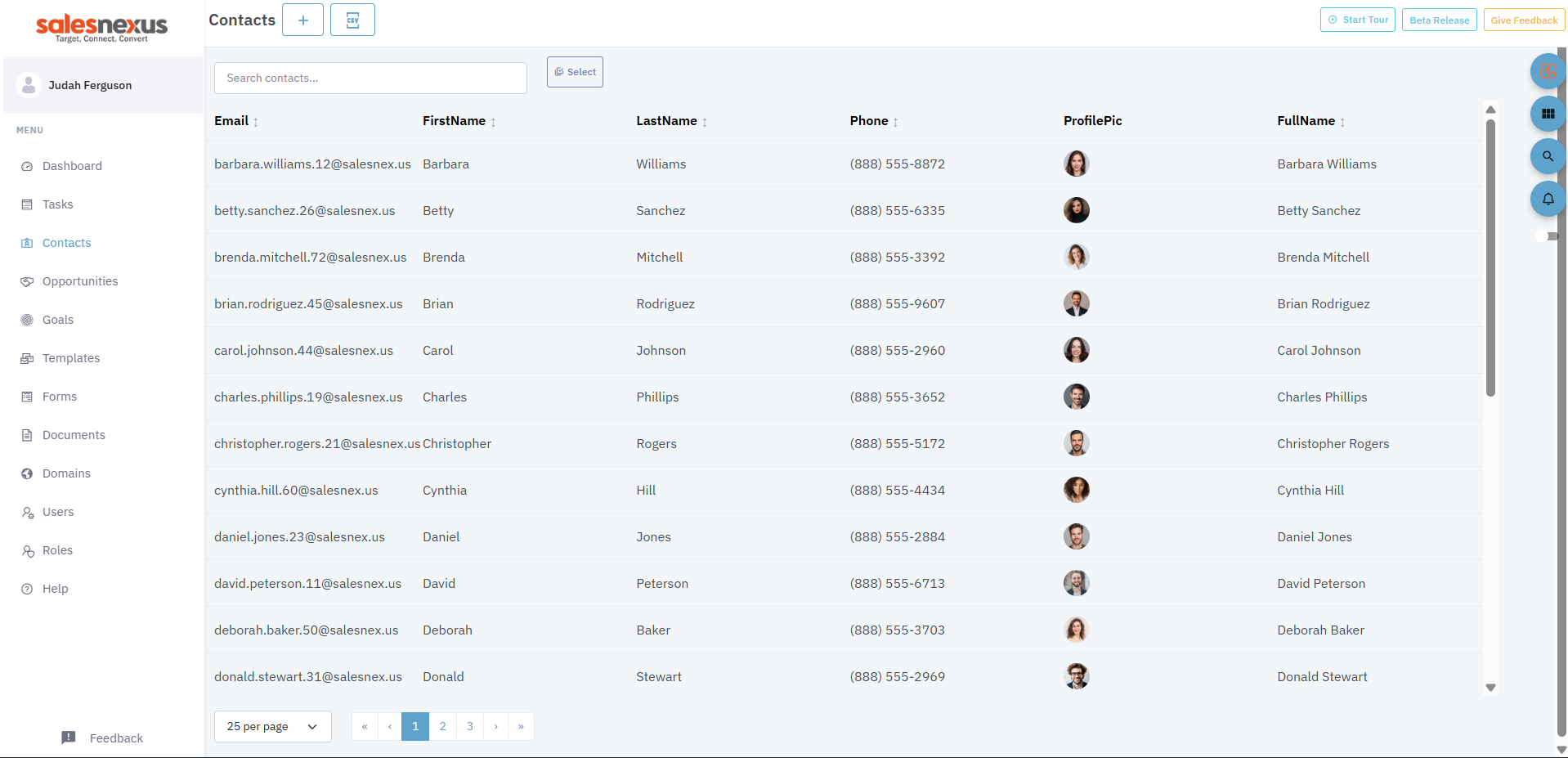Click the Start Tour button
The height and width of the screenshot is (758, 1568).
1357,20
